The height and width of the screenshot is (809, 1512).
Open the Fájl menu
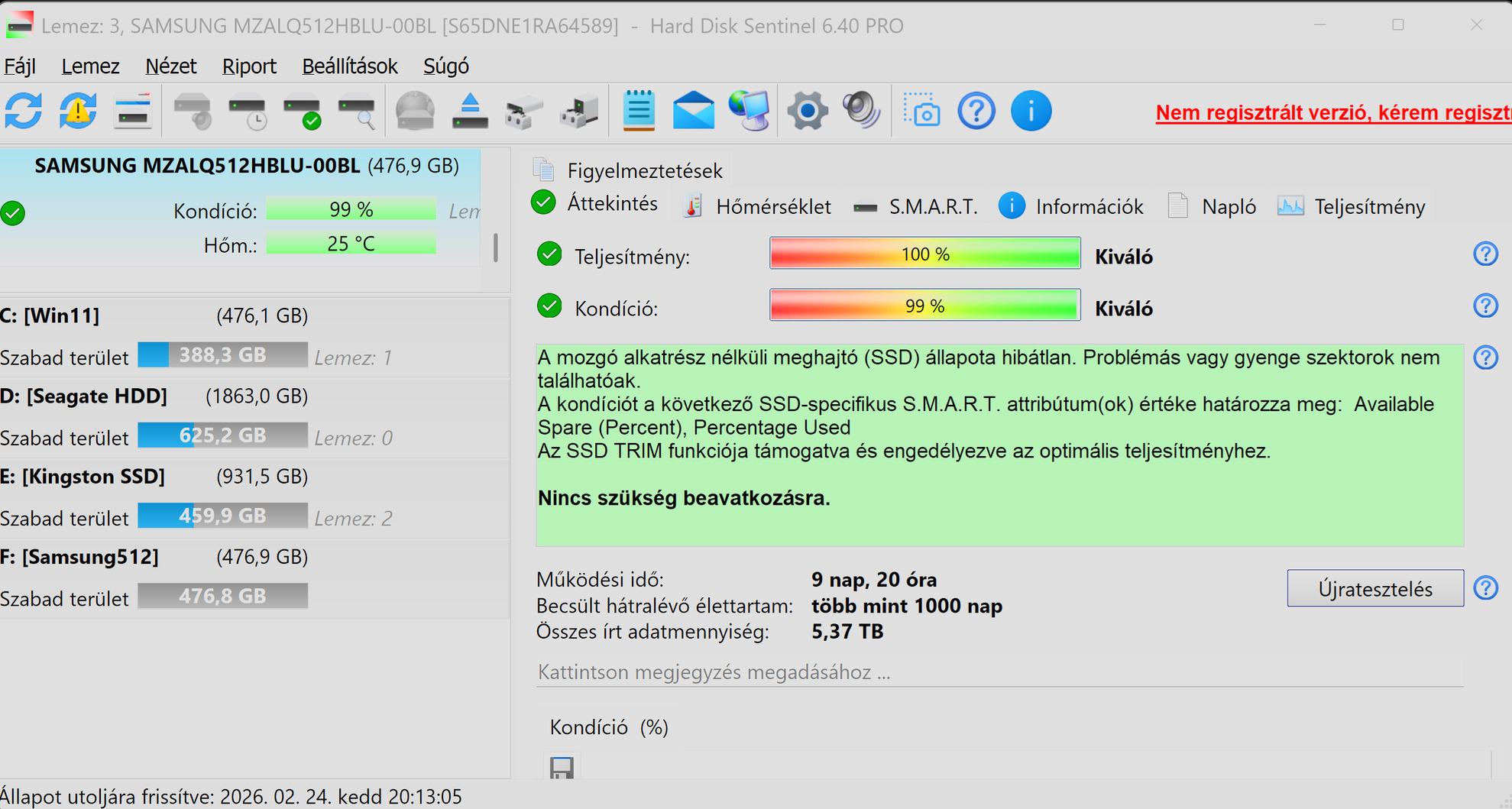20,66
